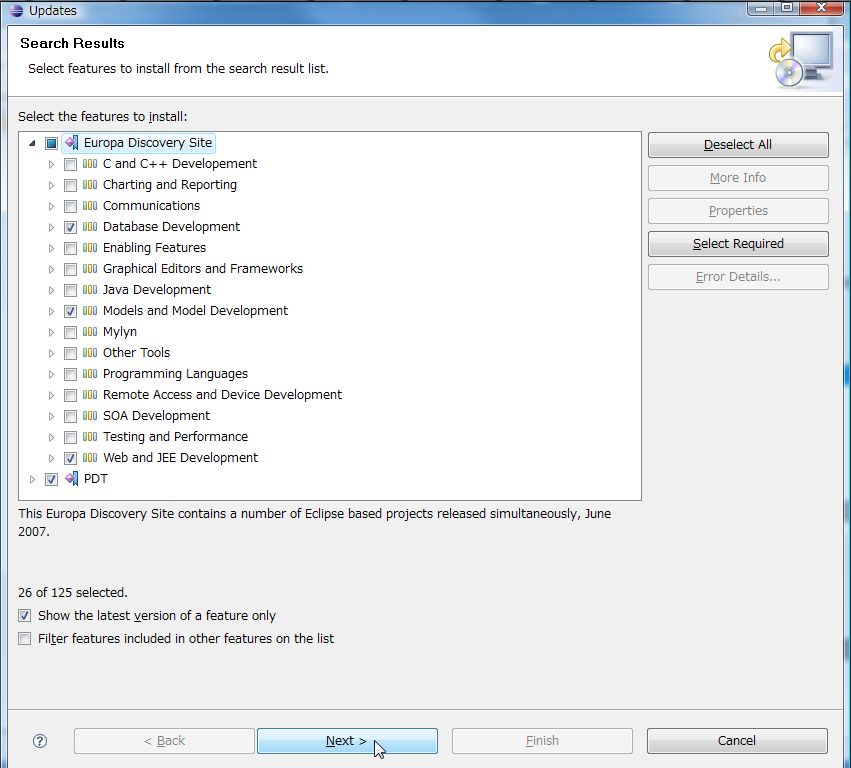This screenshot has width=851, height=768.
Task: Open the help question mark icon
Action: tap(40, 741)
